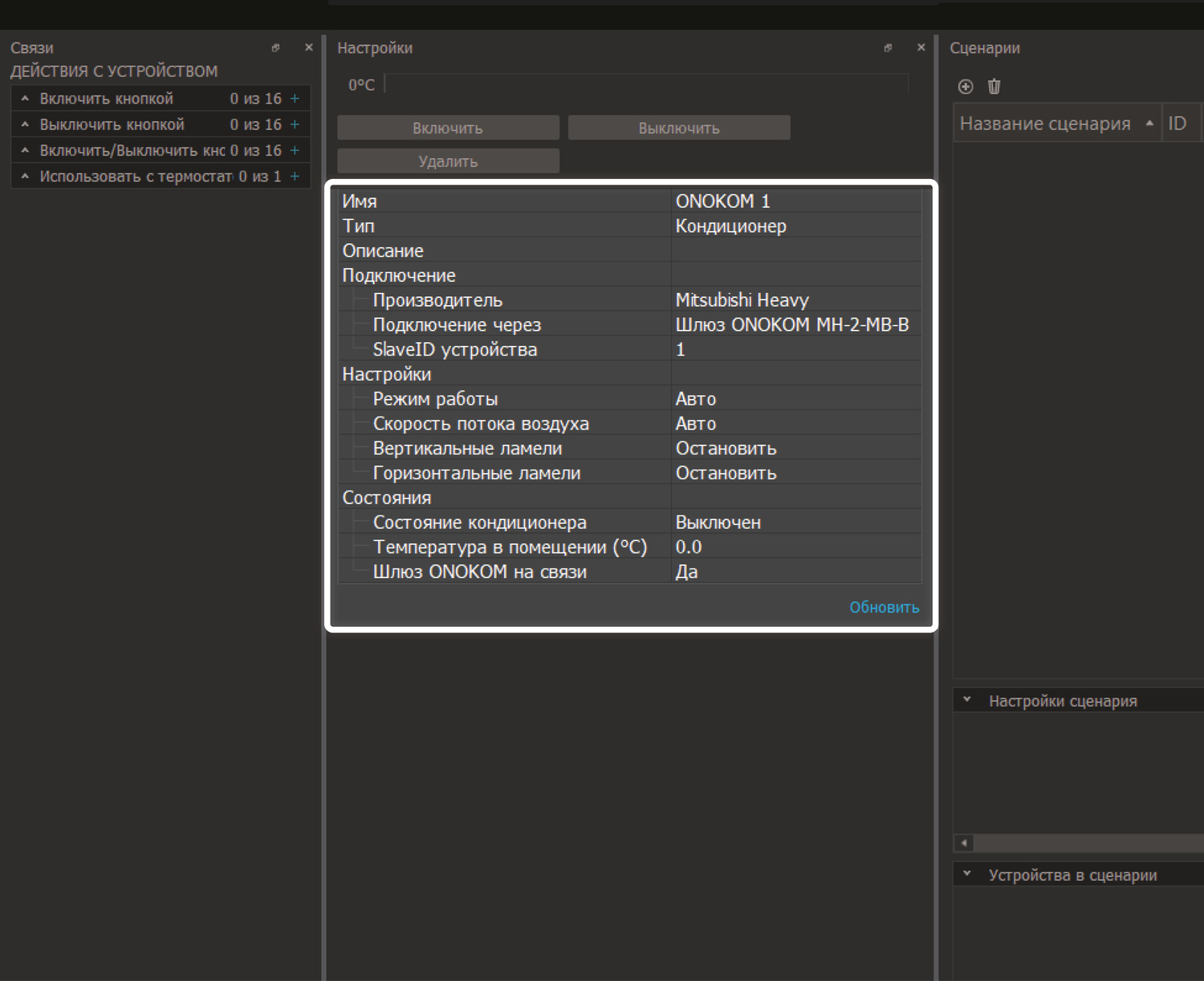Add link for 'Выключить кнопкой' action

pos(295,124)
